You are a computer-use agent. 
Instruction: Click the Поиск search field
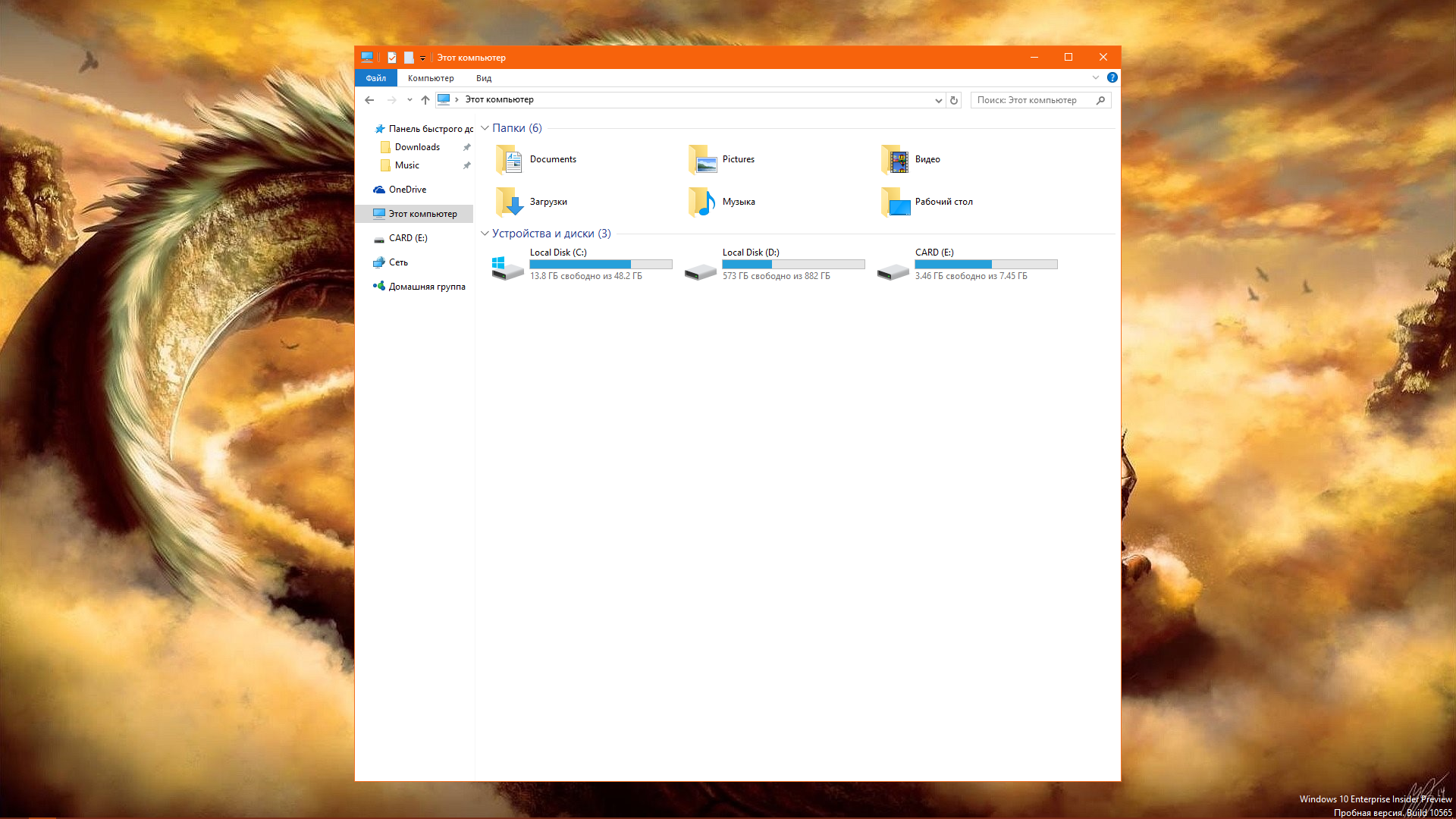pos(1031,100)
